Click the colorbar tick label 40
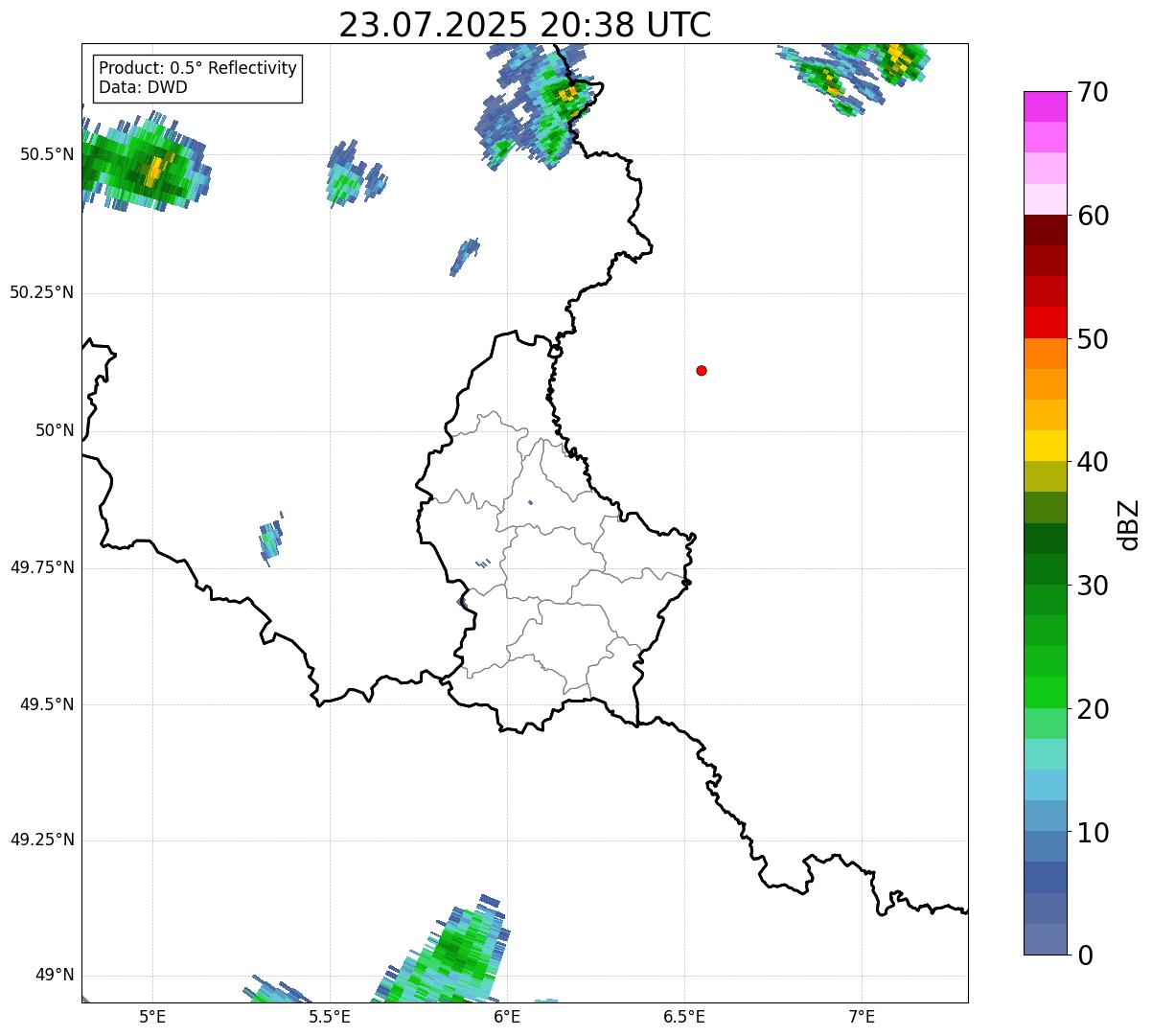 click(x=1093, y=462)
